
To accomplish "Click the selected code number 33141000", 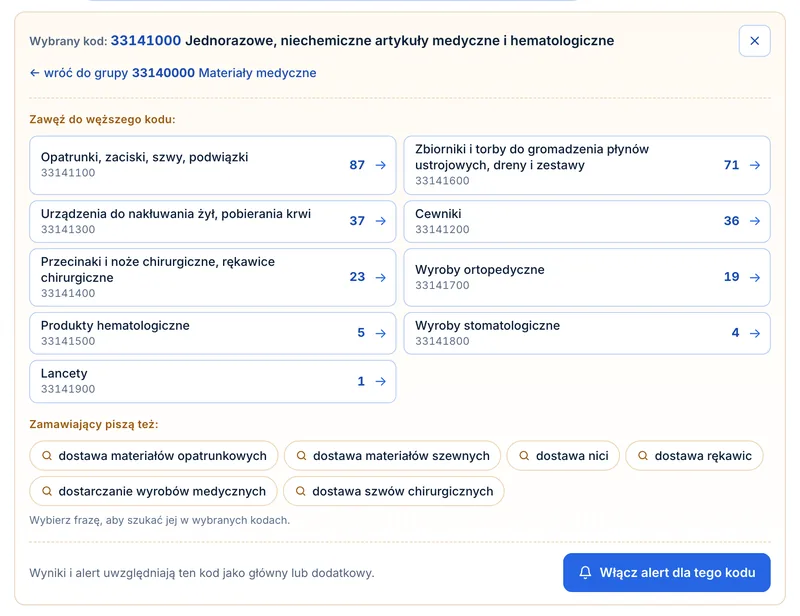I will click(x=146, y=41).
